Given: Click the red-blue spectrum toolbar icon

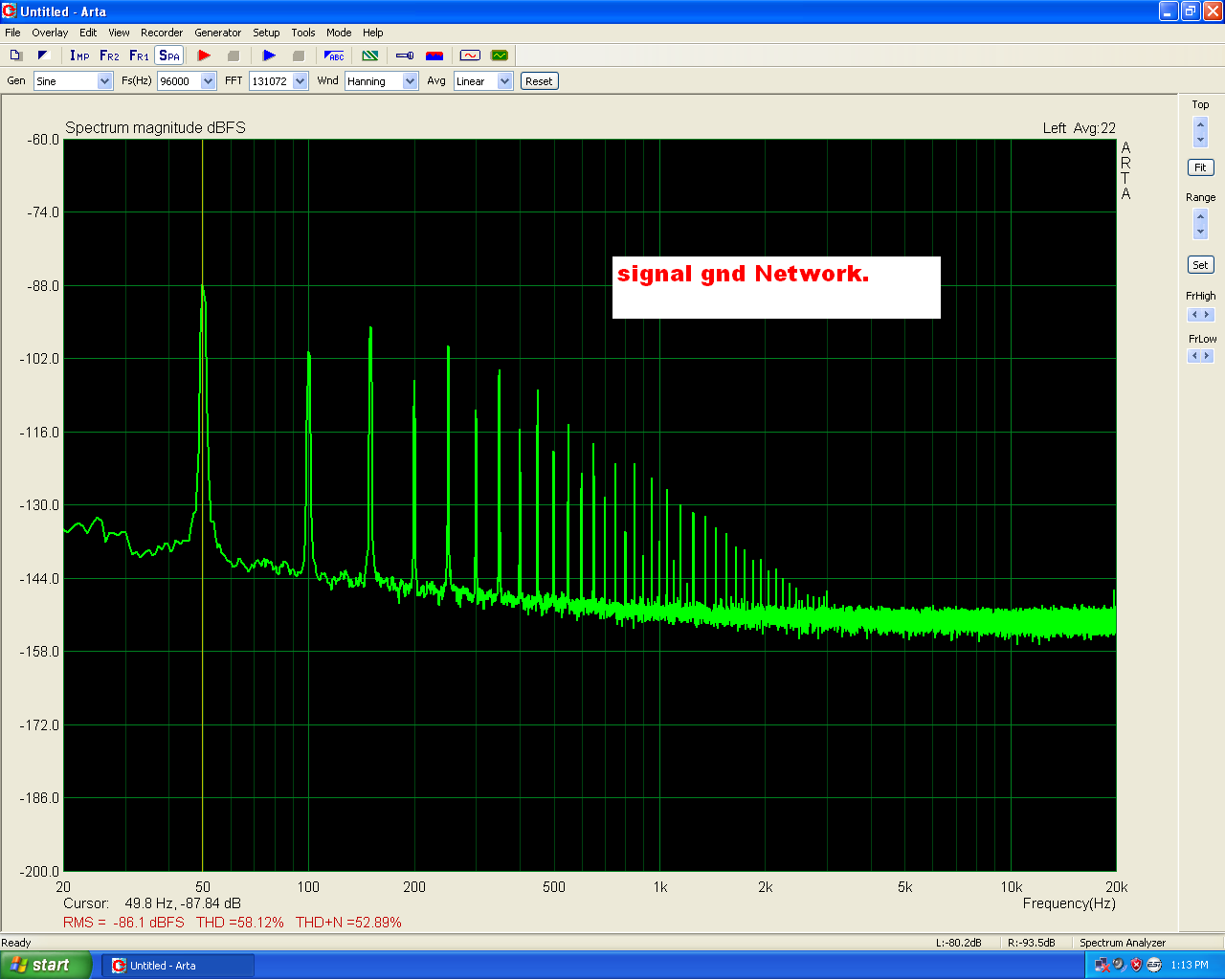Looking at the screenshot, I should pos(434,56).
